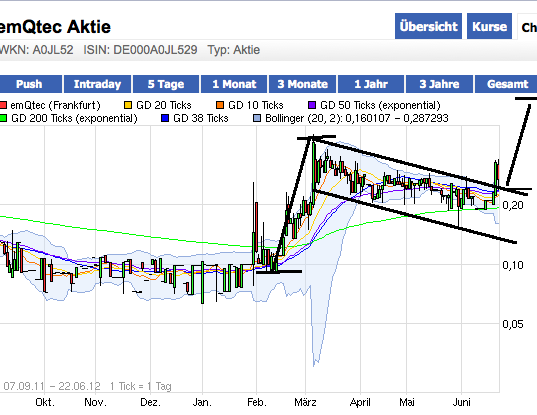This screenshot has width=537, height=415.
Task: Click the GD 20 Ticks legend label
Action: pos(164,105)
